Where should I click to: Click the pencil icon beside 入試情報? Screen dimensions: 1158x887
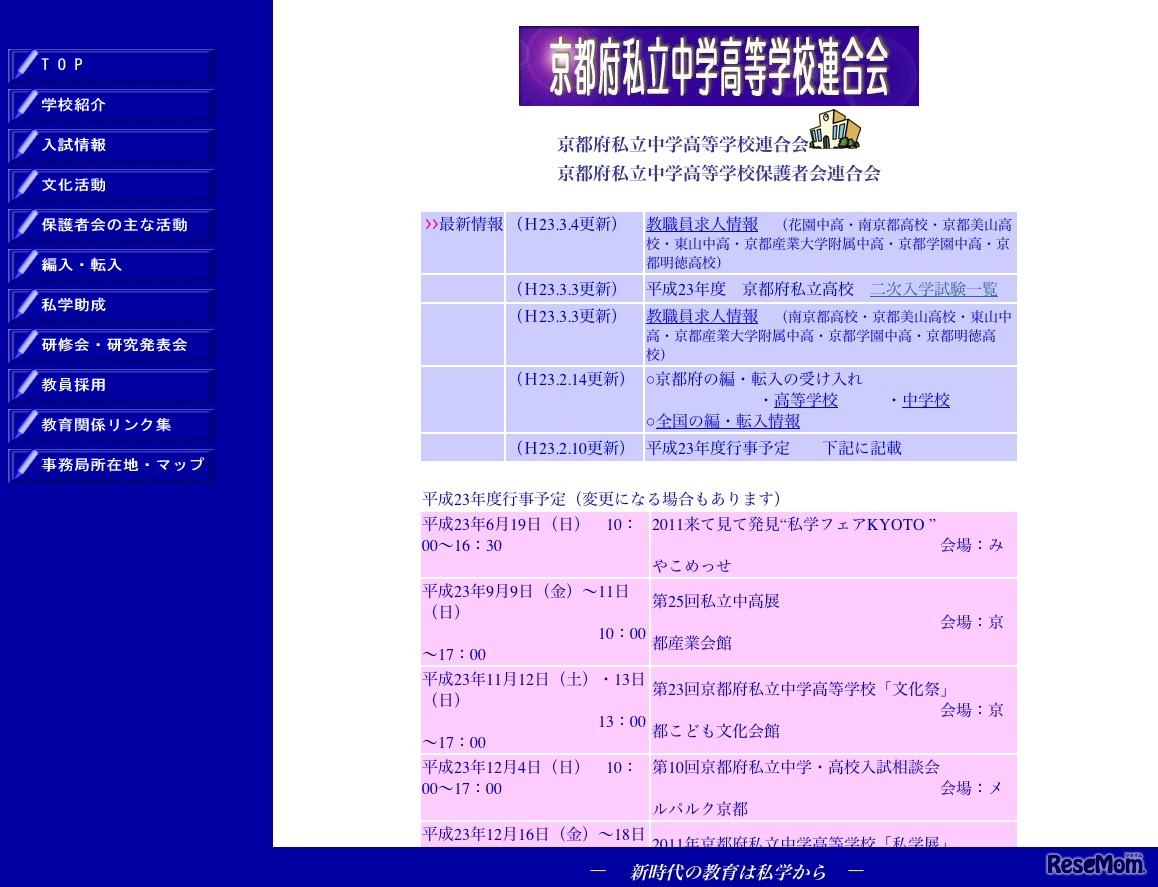pos(25,144)
